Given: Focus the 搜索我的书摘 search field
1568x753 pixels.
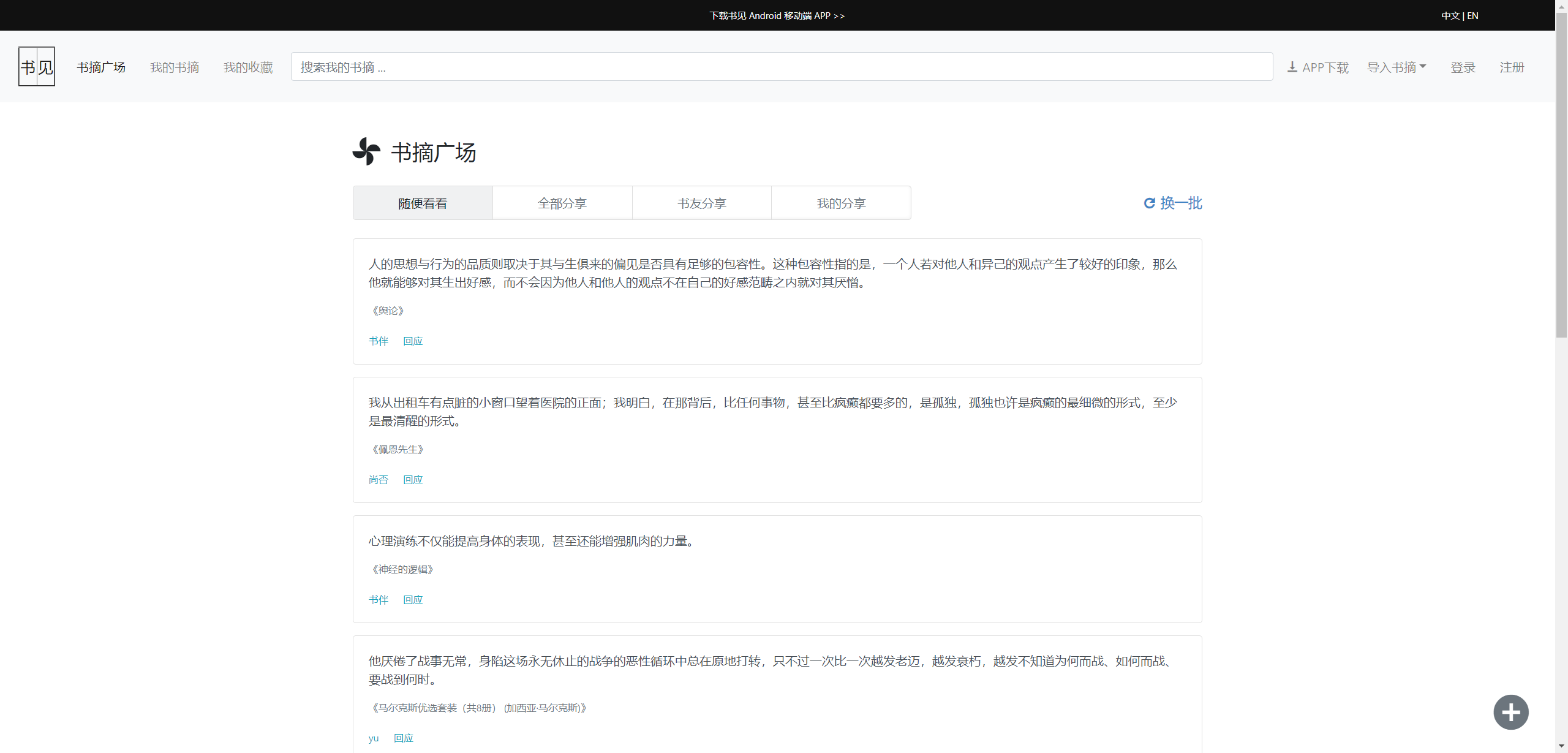Looking at the screenshot, I should point(782,67).
